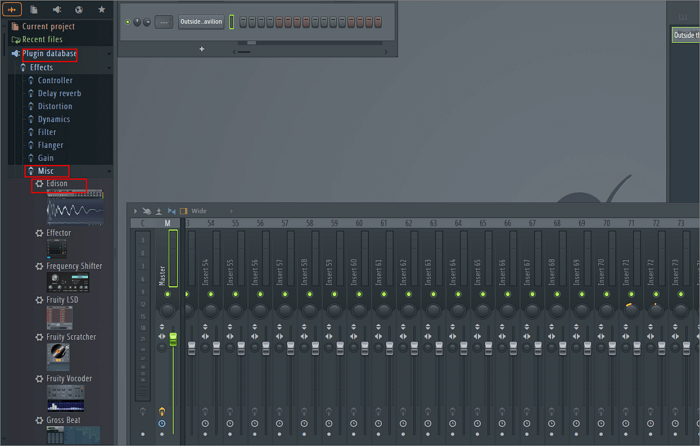The image size is (700, 446).
Task: Click Insert 58 polarity swap arrows
Action: (304, 327)
